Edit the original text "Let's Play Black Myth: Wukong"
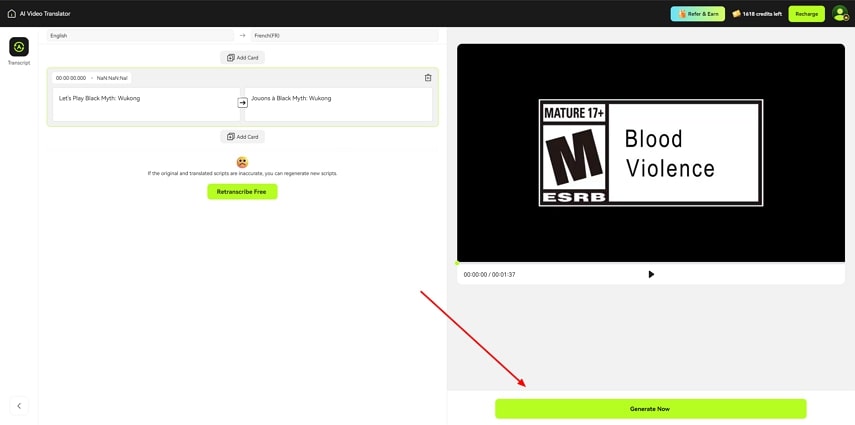This screenshot has width=855, height=425. click(x=132, y=104)
